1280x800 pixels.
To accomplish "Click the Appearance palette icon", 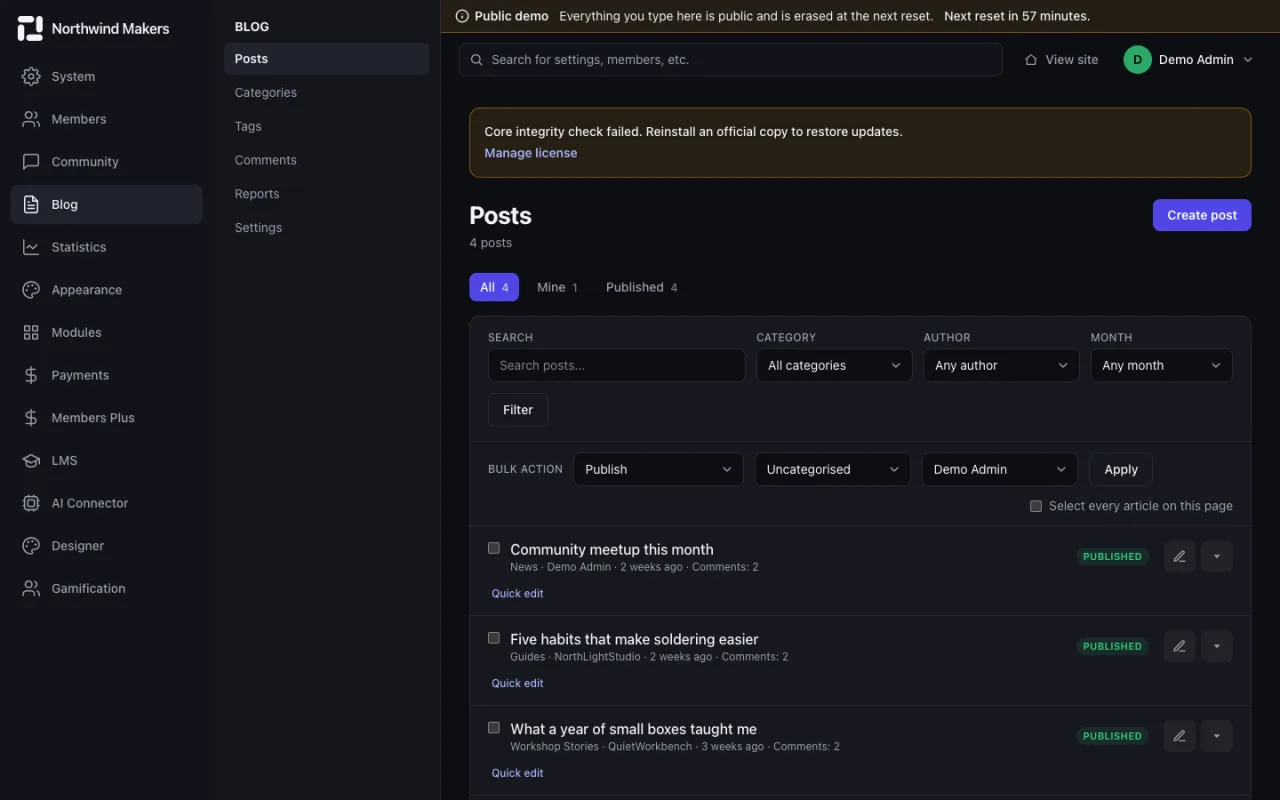I will click(31, 290).
